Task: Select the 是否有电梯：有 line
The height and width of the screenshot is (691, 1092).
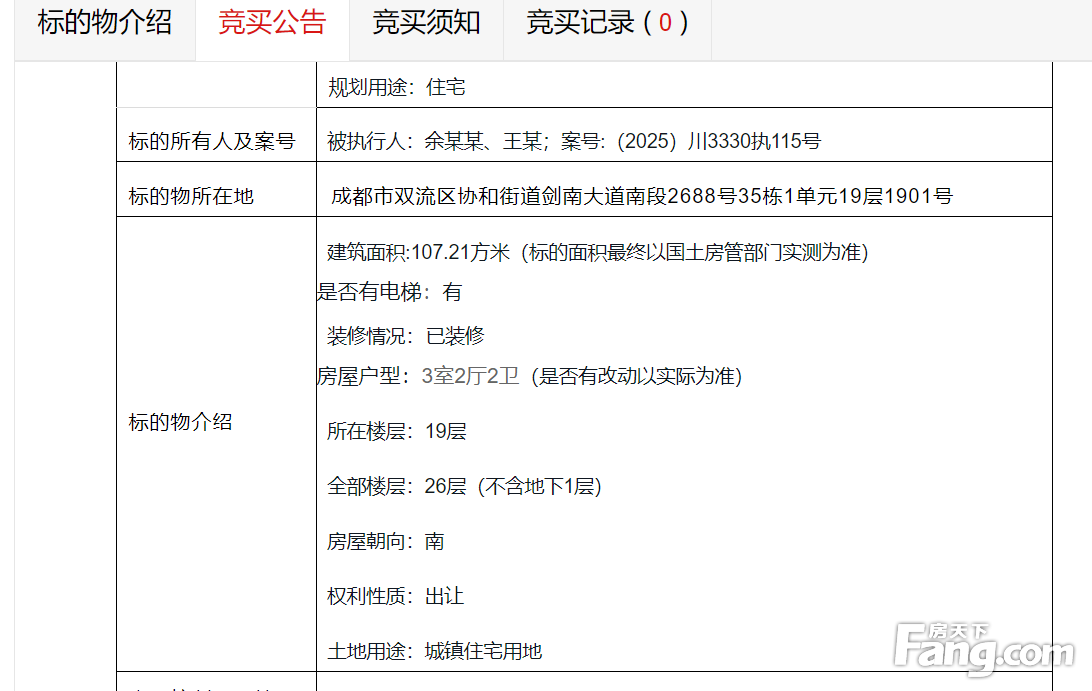Action: tap(390, 293)
